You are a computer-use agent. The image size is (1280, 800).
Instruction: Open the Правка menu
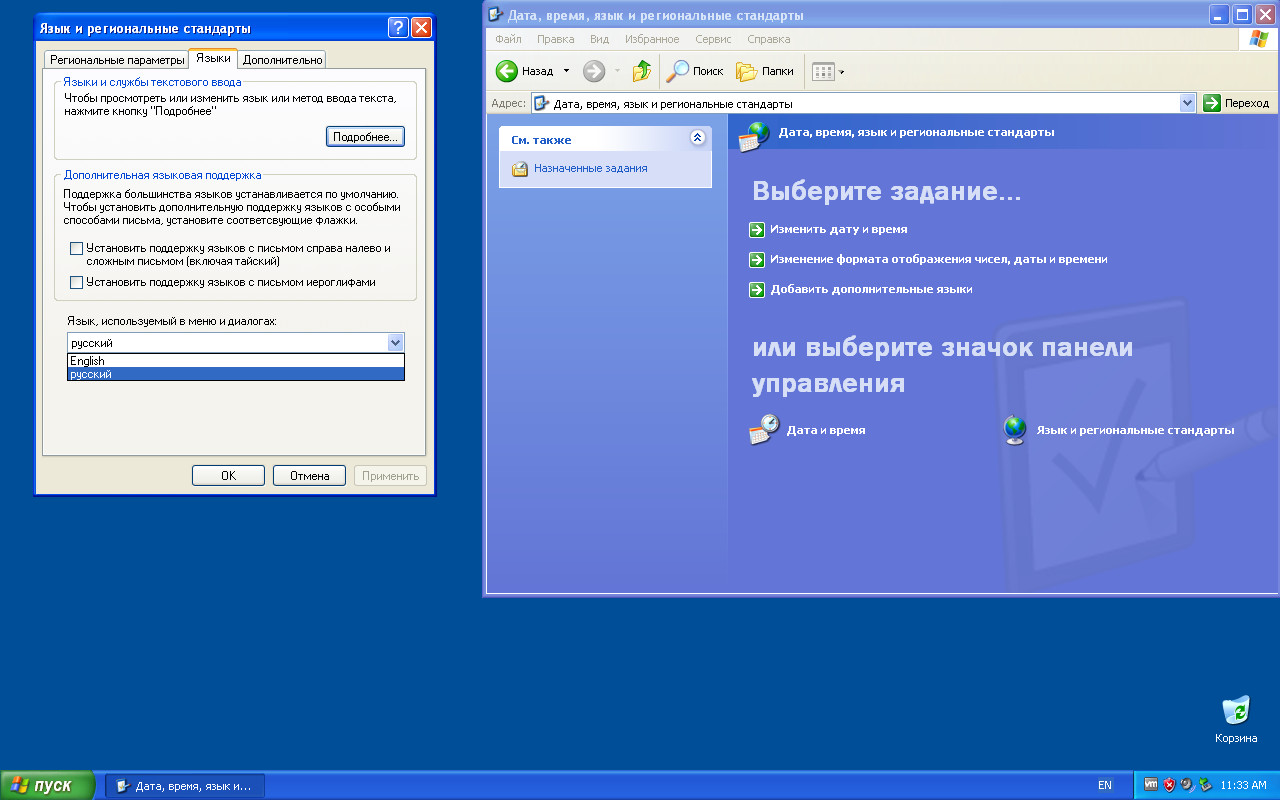(555, 39)
